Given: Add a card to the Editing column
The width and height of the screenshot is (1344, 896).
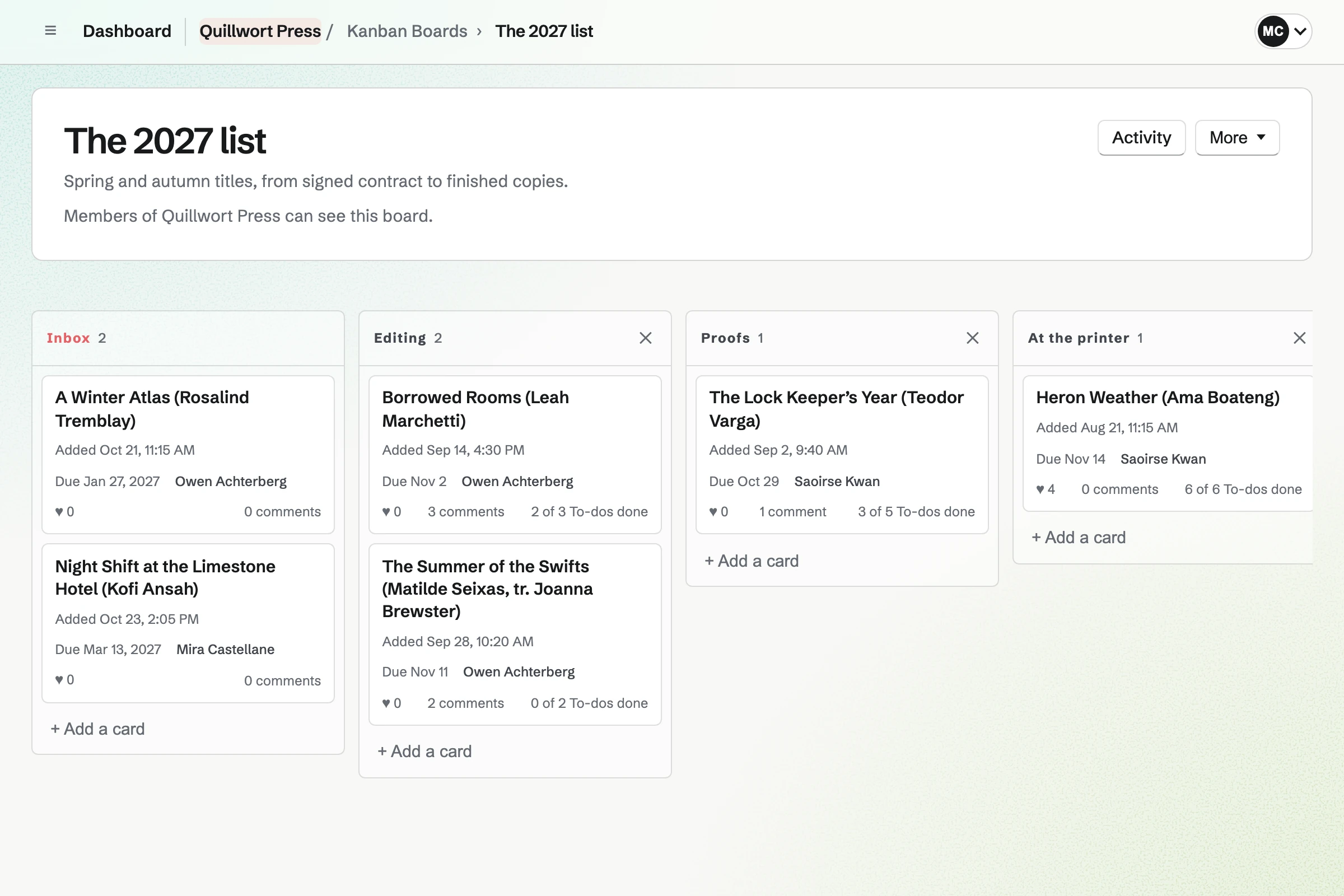Looking at the screenshot, I should [424, 751].
